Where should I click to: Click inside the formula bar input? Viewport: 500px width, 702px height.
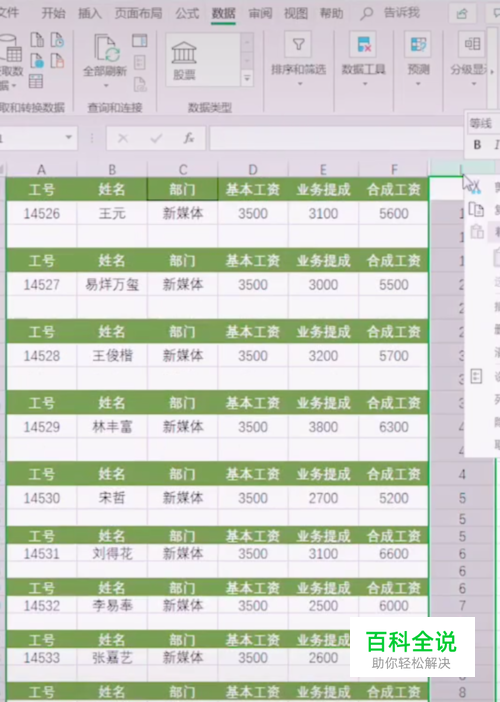[x=336, y=138]
